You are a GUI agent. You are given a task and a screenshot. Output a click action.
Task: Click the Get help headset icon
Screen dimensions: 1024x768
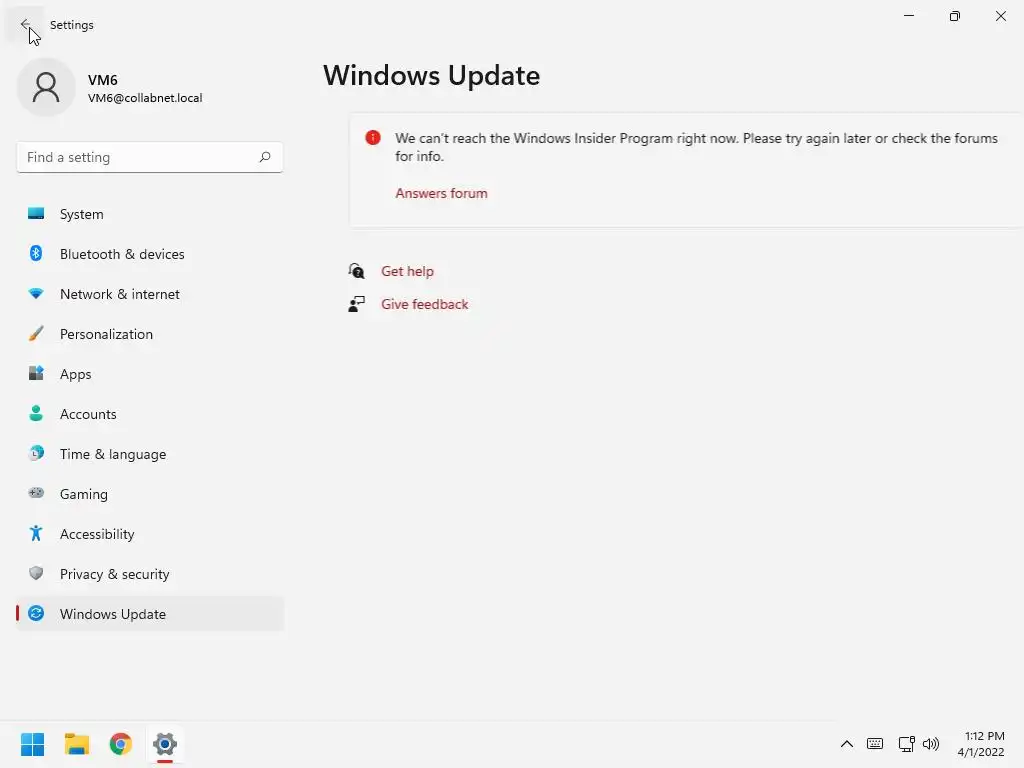(x=356, y=270)
